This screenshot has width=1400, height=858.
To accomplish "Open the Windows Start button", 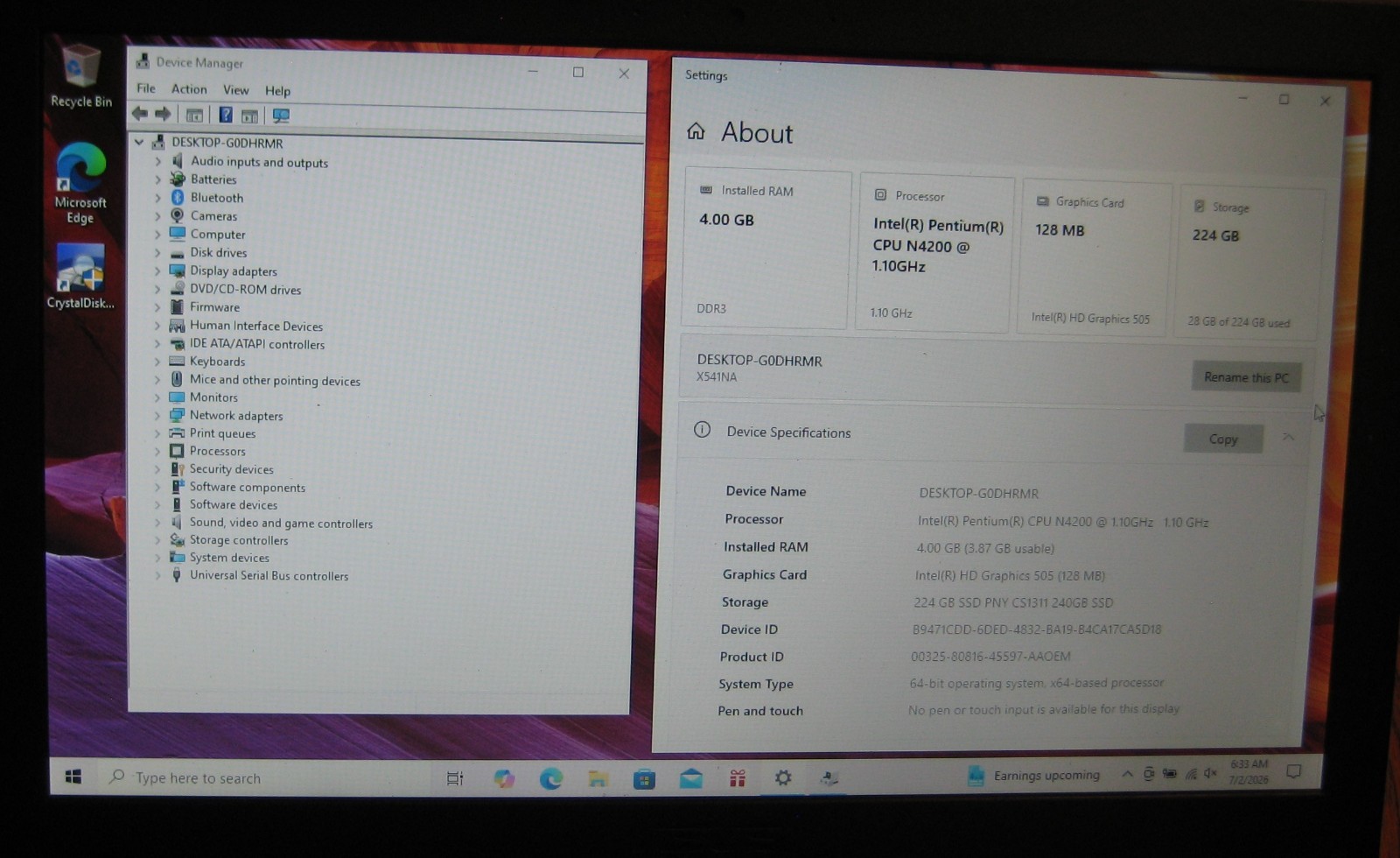I will [73, 777].
